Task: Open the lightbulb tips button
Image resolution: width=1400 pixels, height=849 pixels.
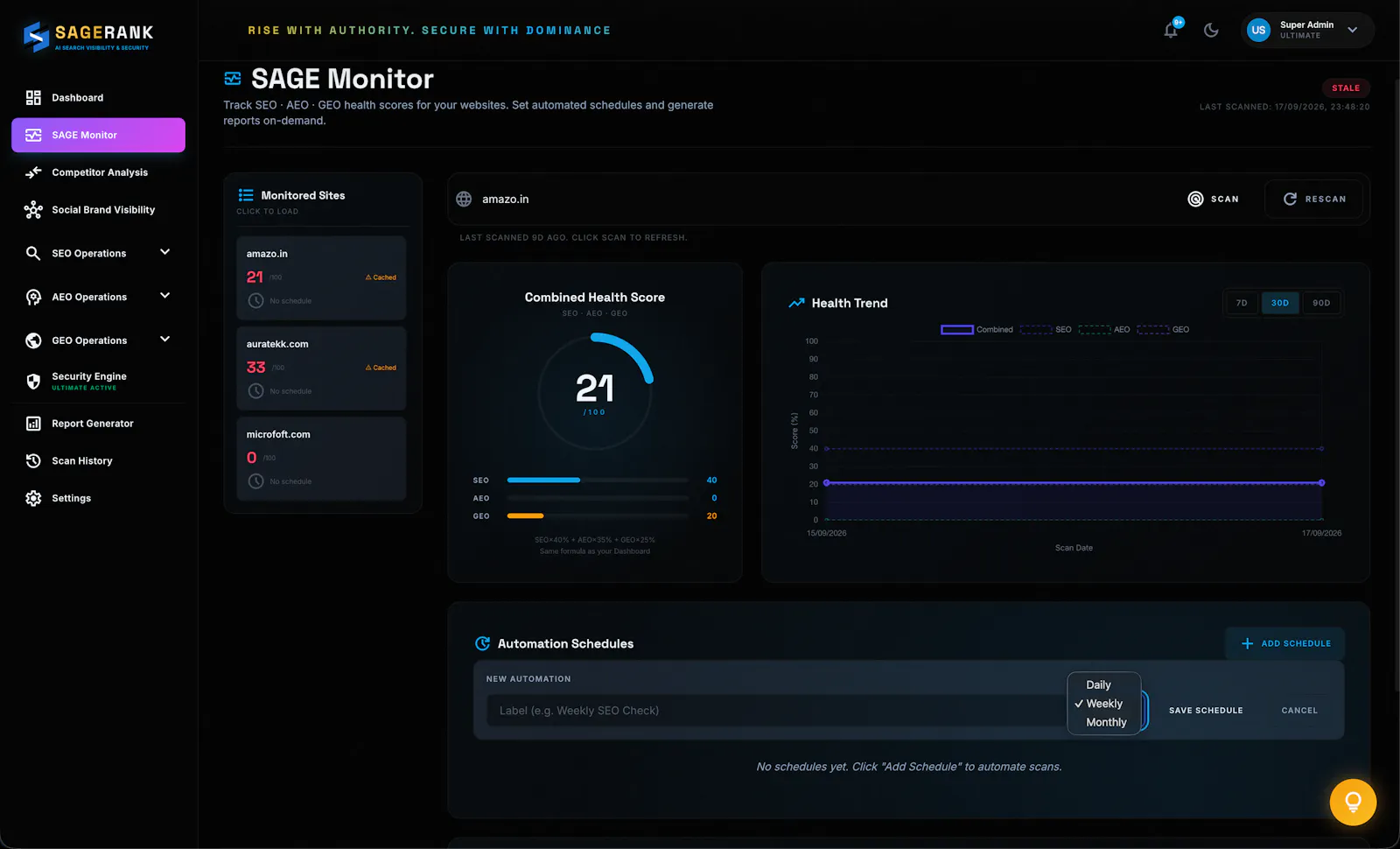Action: point(1353,802)
